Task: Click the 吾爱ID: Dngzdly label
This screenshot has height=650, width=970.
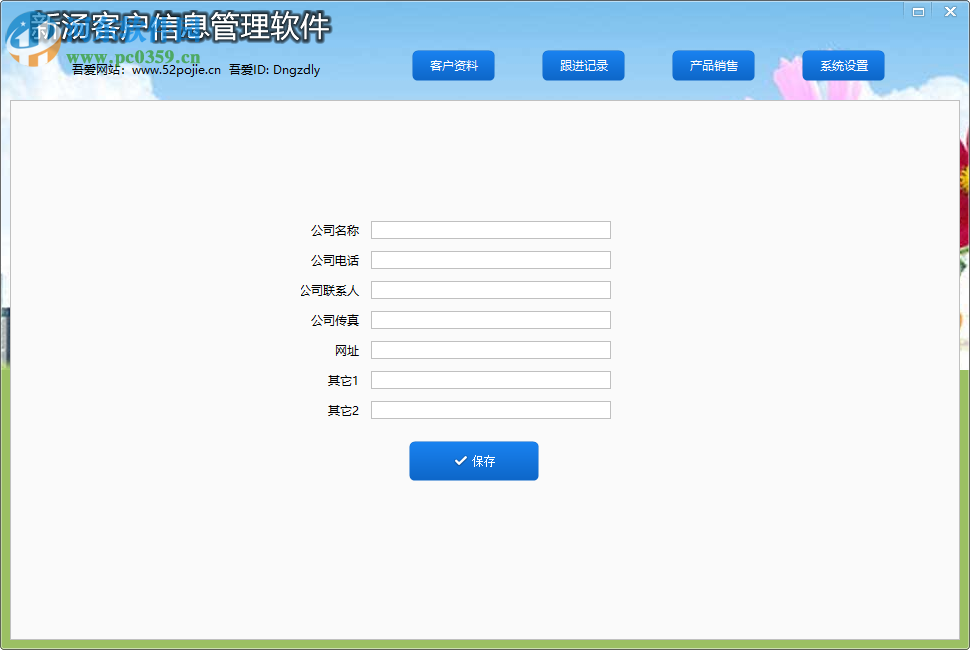Action: coord(273,70)
